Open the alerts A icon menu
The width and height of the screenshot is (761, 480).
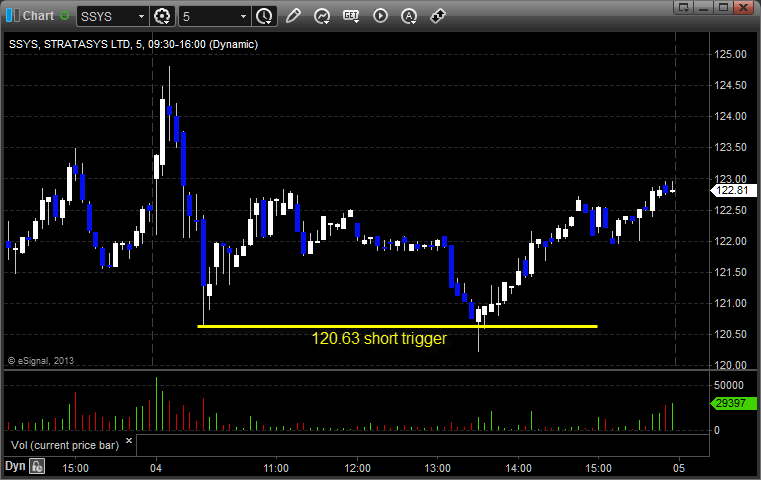point(409,16)
